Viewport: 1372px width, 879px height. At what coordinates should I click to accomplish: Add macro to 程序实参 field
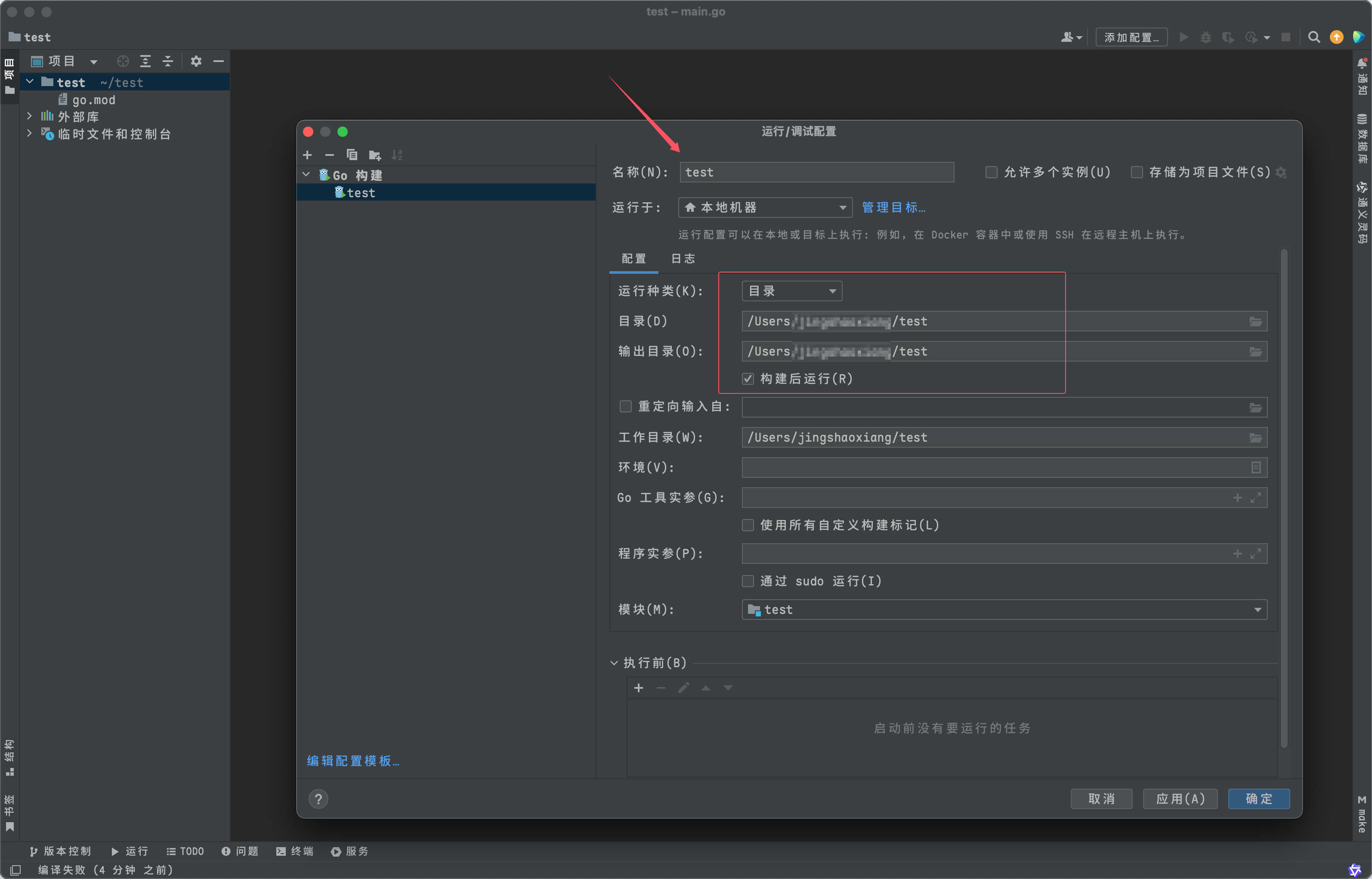(1237, 554)
